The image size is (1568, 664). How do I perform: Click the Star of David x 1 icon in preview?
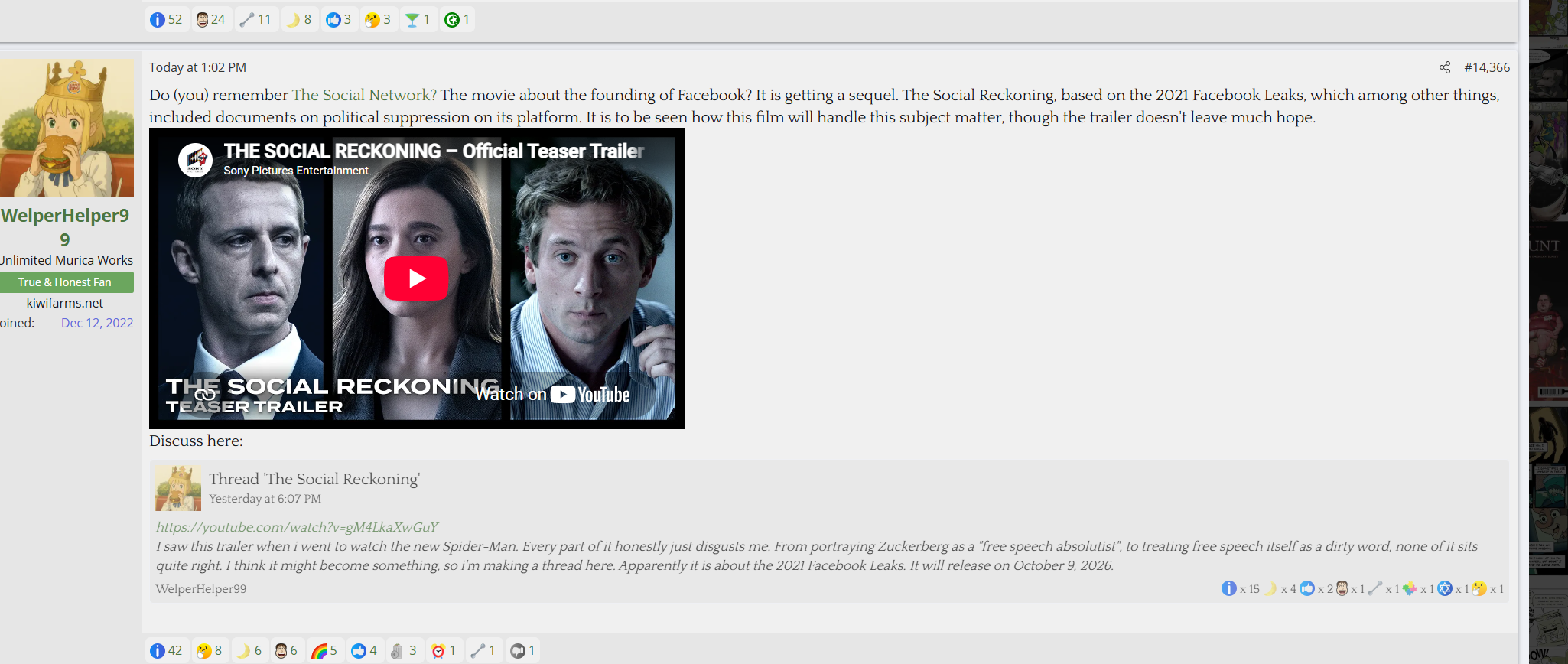(x=1445, y=588)
